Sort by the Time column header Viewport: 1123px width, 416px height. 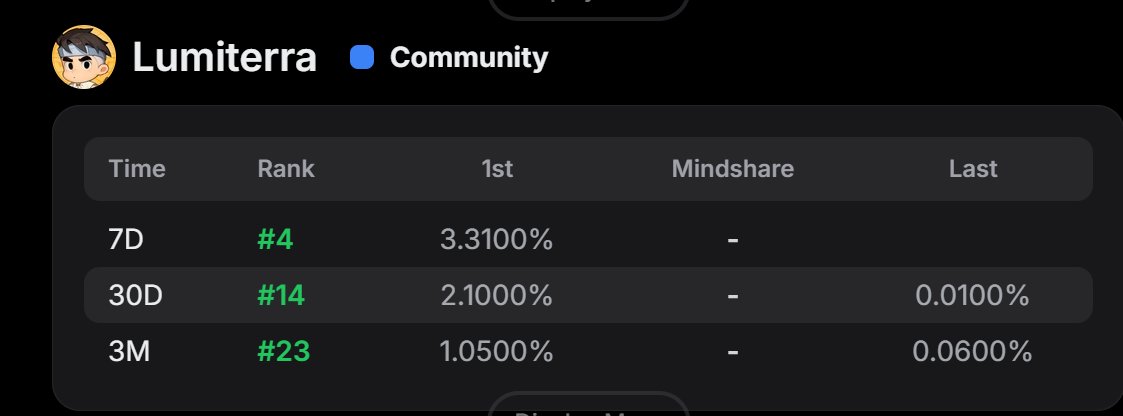(x=137, y=169)
